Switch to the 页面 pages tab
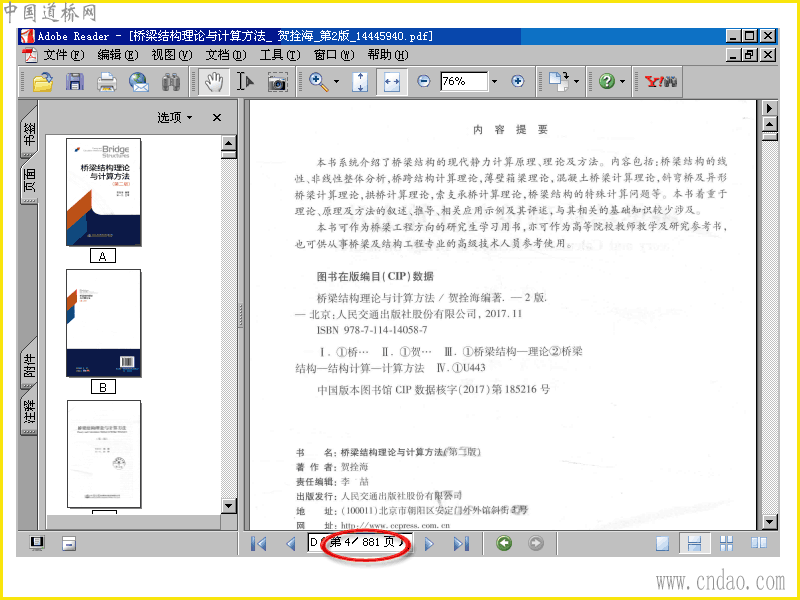 [x=29, y=182]
